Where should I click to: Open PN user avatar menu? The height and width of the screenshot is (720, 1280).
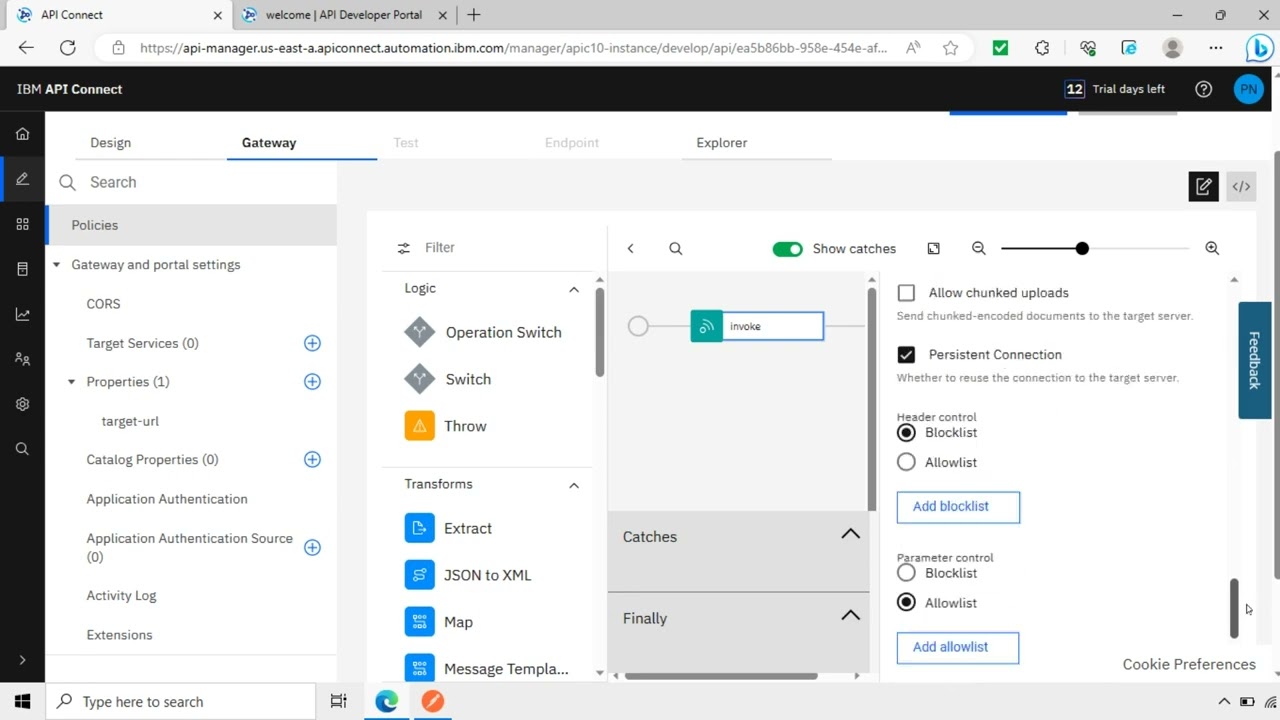coord(1248,89)
